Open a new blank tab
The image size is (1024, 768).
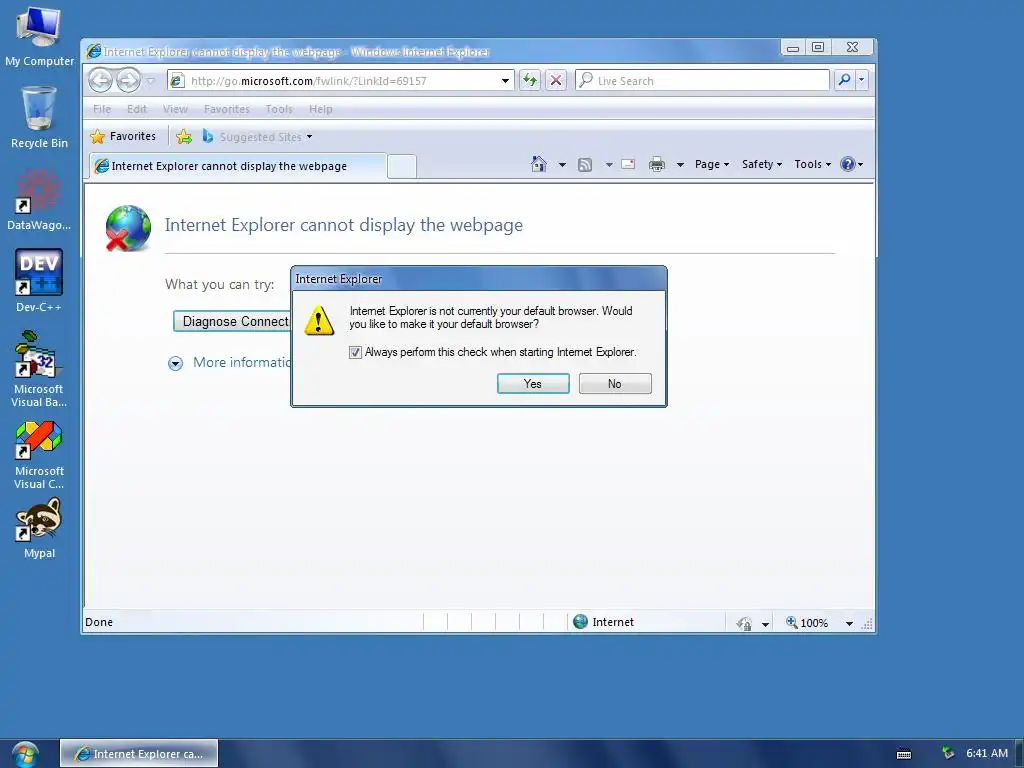[402, 167]
